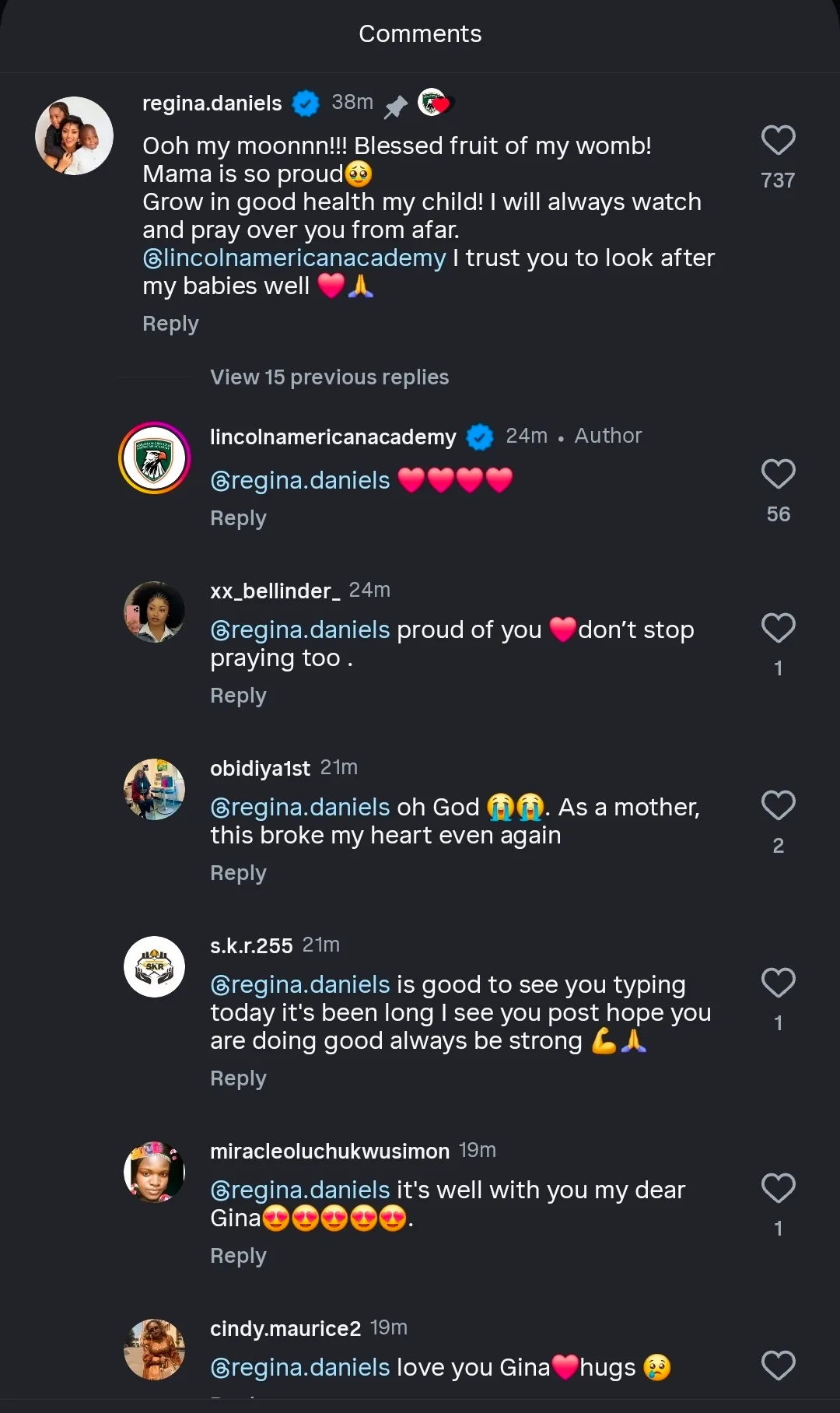Screen dimensions: 840x1413
Task: Reply to s.k.r.255's comment
Action: pos(238,1078)
